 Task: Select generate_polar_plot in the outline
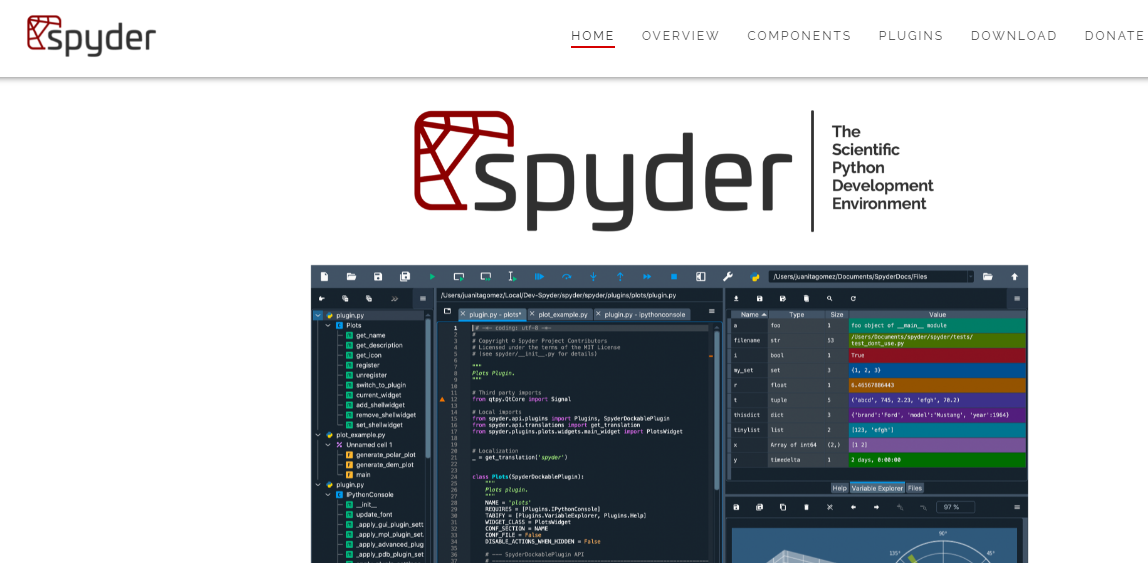(x=385, y=455)
